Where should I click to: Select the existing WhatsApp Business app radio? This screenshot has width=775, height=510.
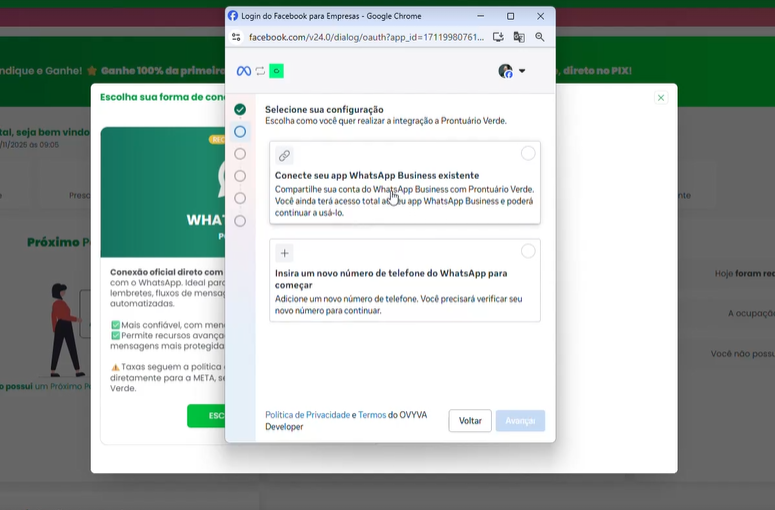click(x=528, y=153)
